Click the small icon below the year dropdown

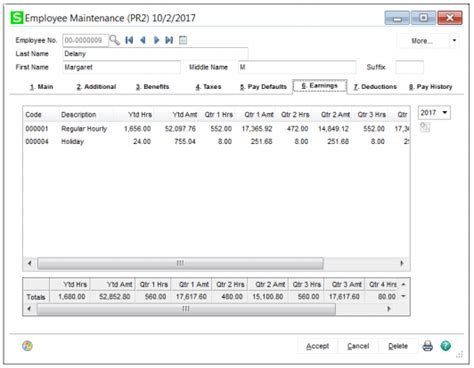point(425,127)
